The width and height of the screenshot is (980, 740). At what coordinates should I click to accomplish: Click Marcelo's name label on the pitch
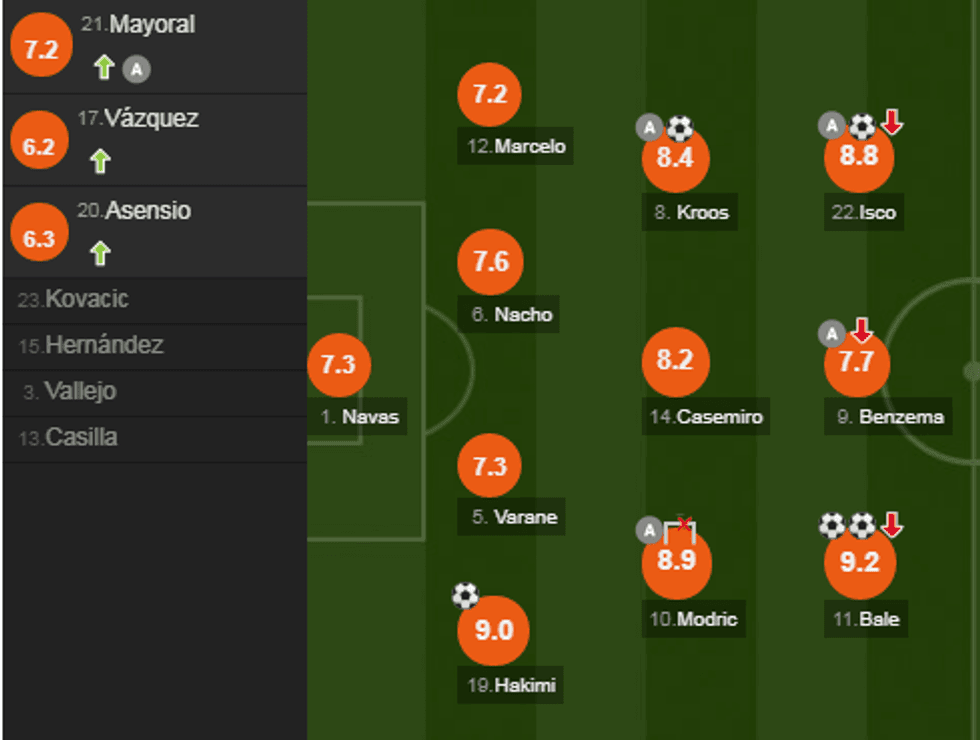516,146
